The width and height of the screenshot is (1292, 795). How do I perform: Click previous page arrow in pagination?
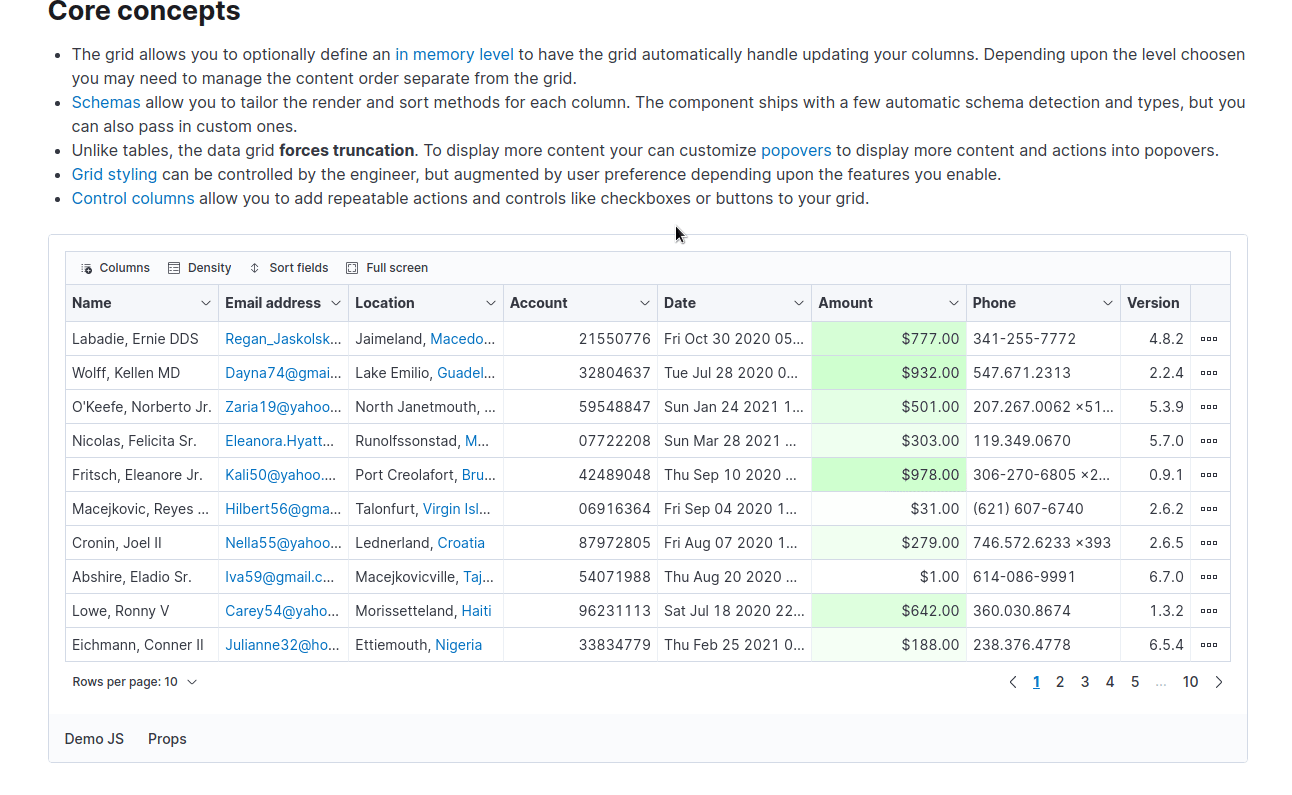(x=1013, y=682)
